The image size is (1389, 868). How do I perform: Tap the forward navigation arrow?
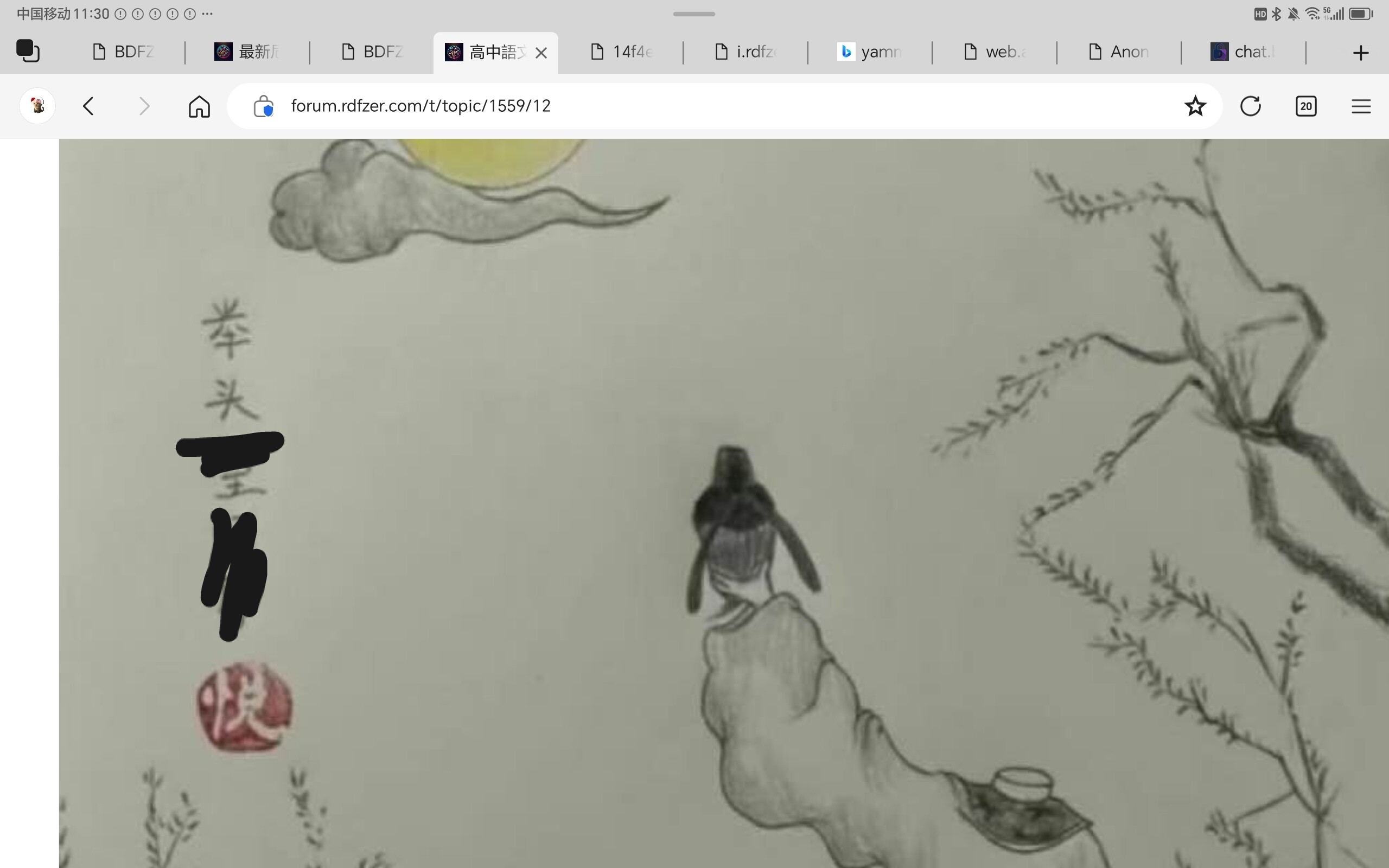coord(144,106)
